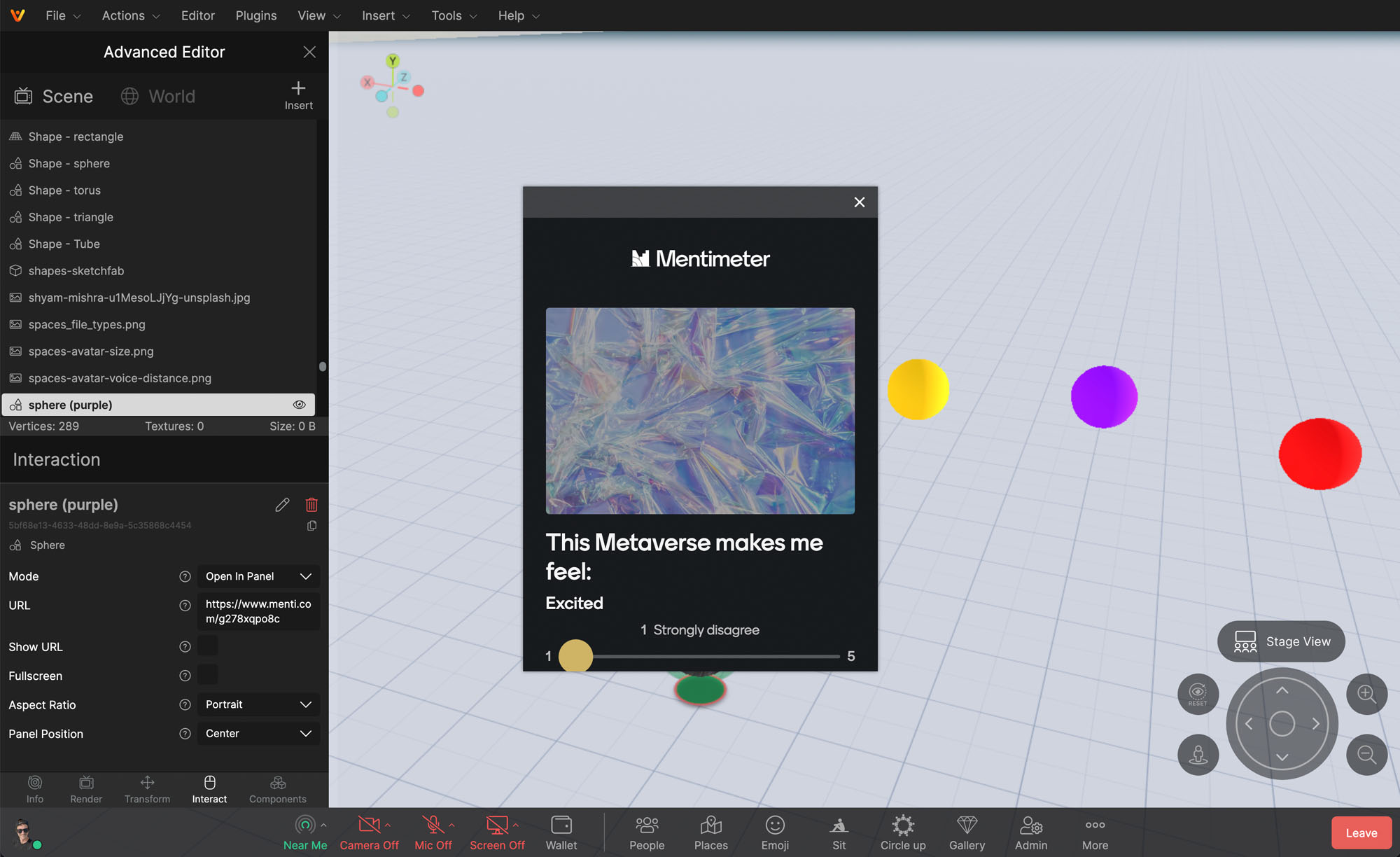Switch to the Render tab
Image resolution: width=1400 pixels, height=857 pixels.
(x=86, y=789)
